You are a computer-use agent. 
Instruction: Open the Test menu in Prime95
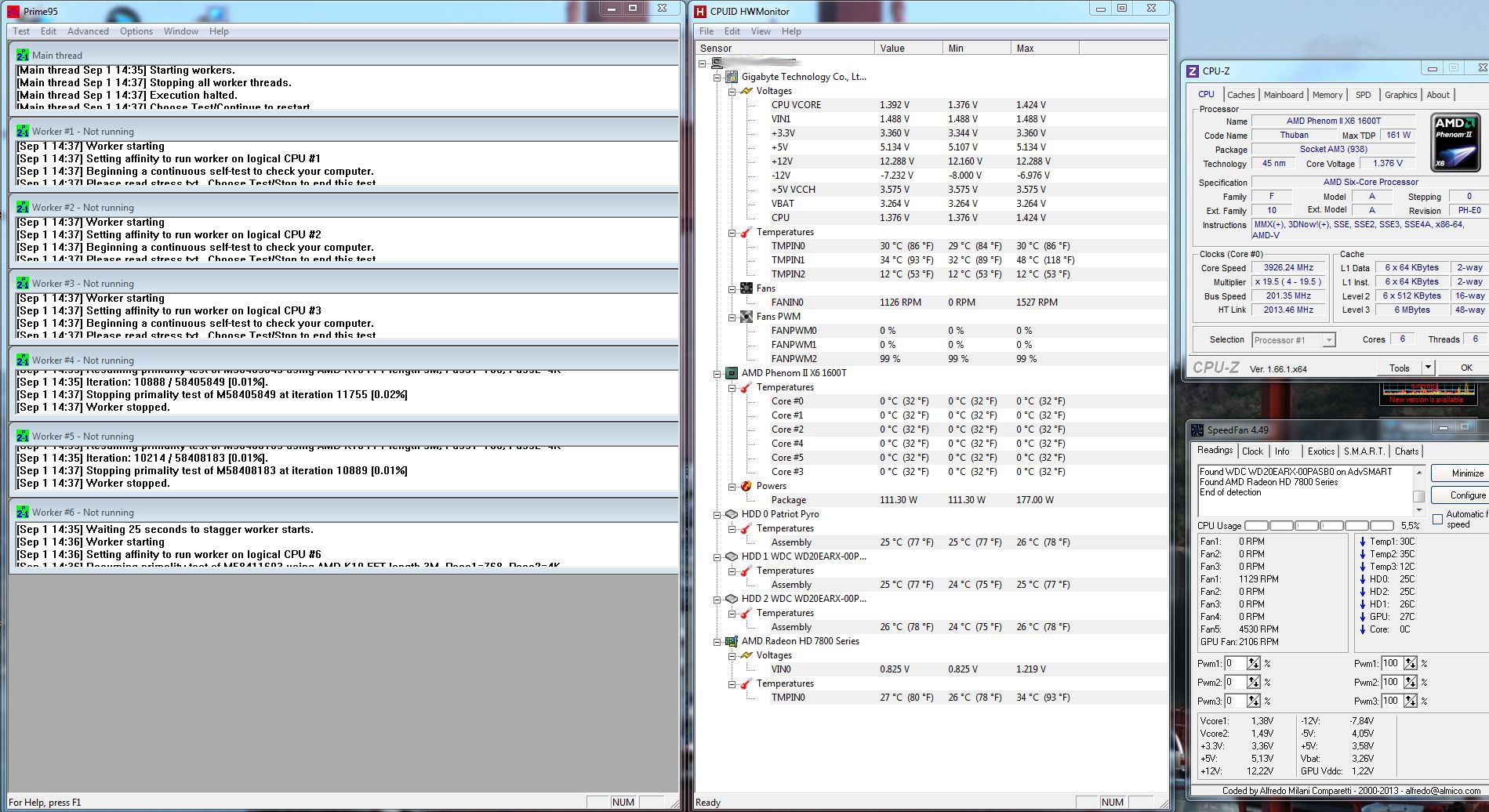21,31
